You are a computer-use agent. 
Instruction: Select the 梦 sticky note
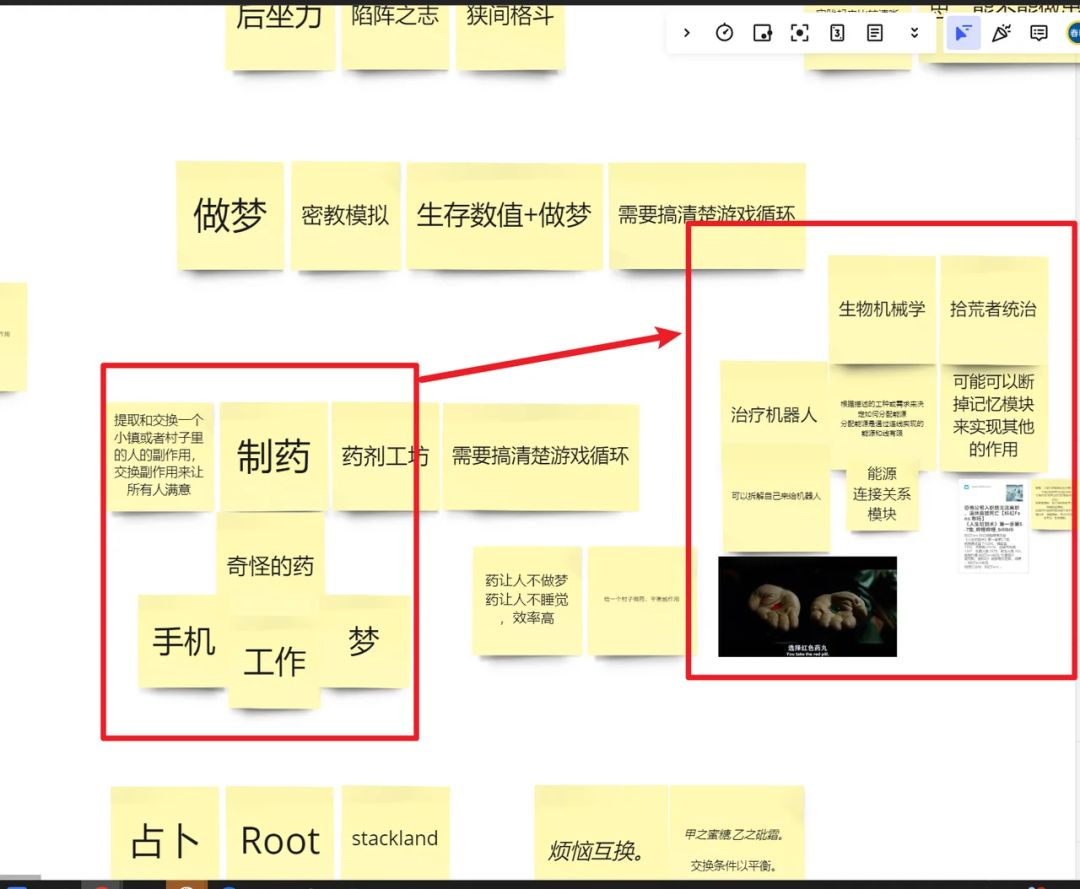(x=366, y=641)
